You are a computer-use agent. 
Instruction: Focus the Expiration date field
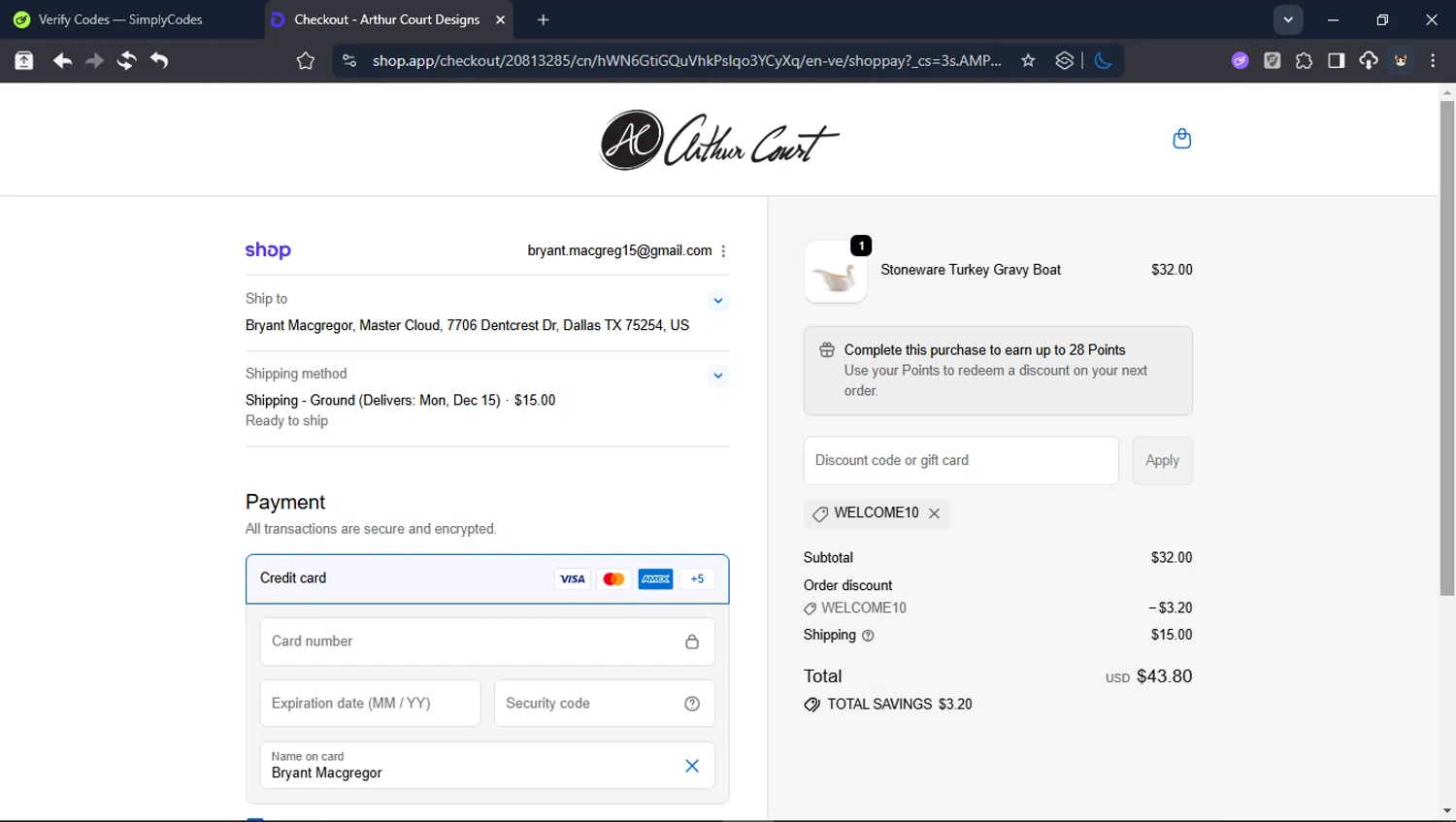click(x=370, y=704)
